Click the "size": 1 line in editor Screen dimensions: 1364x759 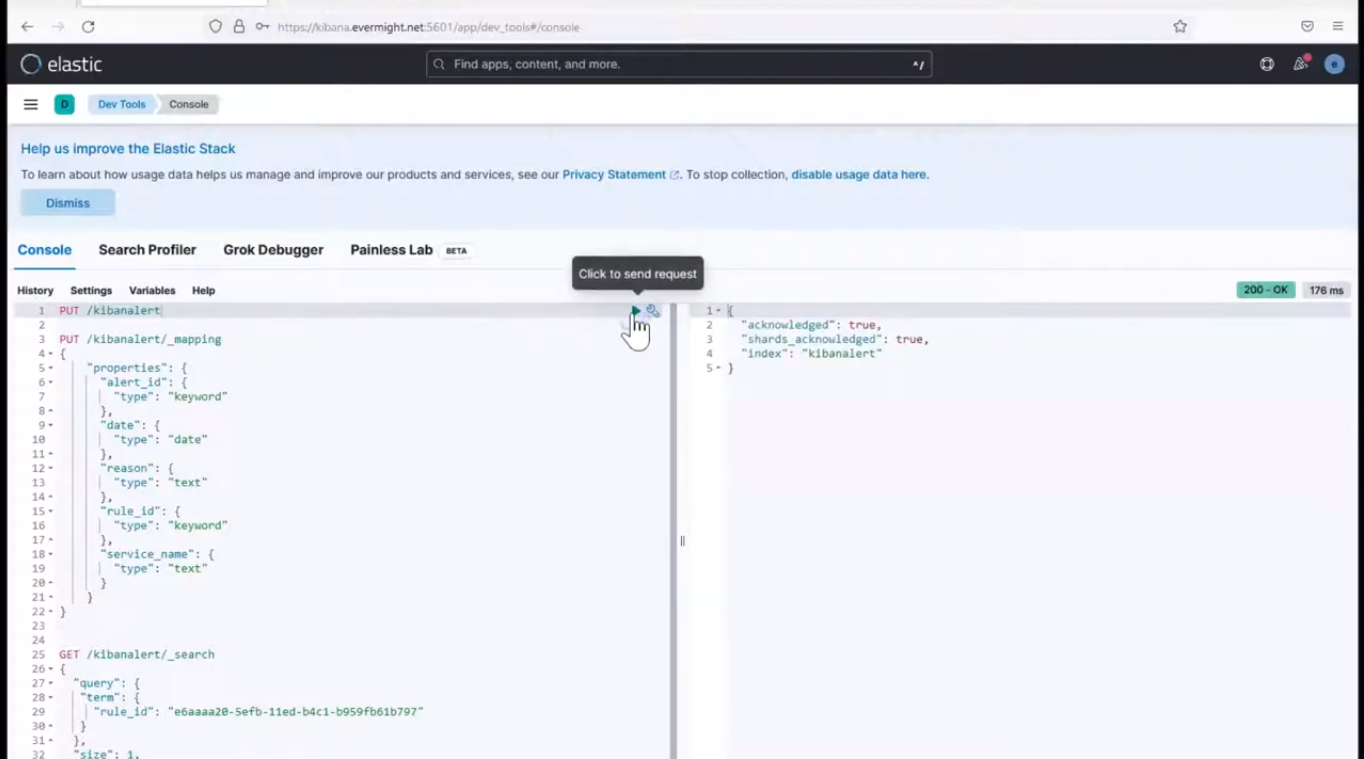pyautogui.click(x=105, y=753)
